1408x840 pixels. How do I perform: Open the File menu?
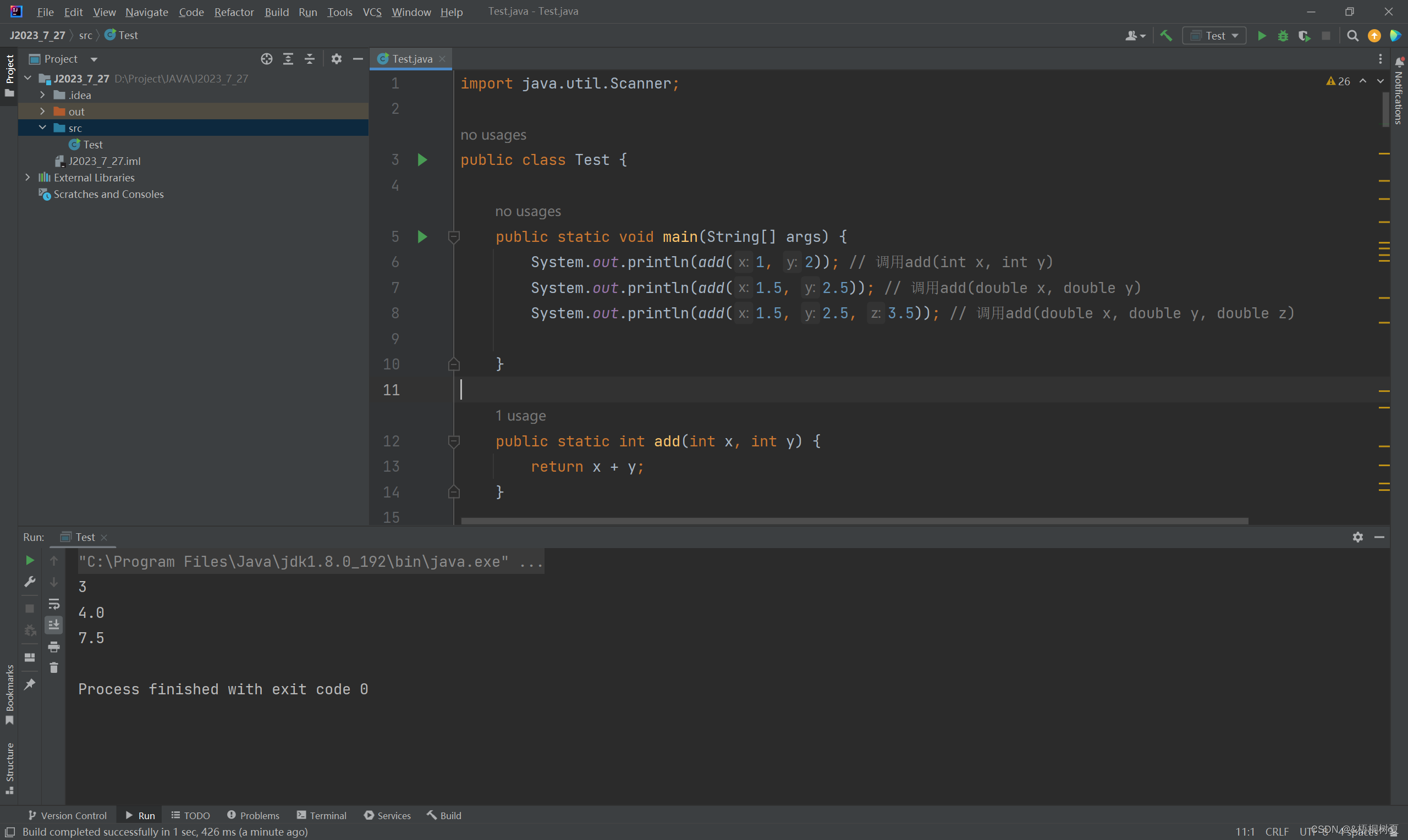[x=45, y=12]
